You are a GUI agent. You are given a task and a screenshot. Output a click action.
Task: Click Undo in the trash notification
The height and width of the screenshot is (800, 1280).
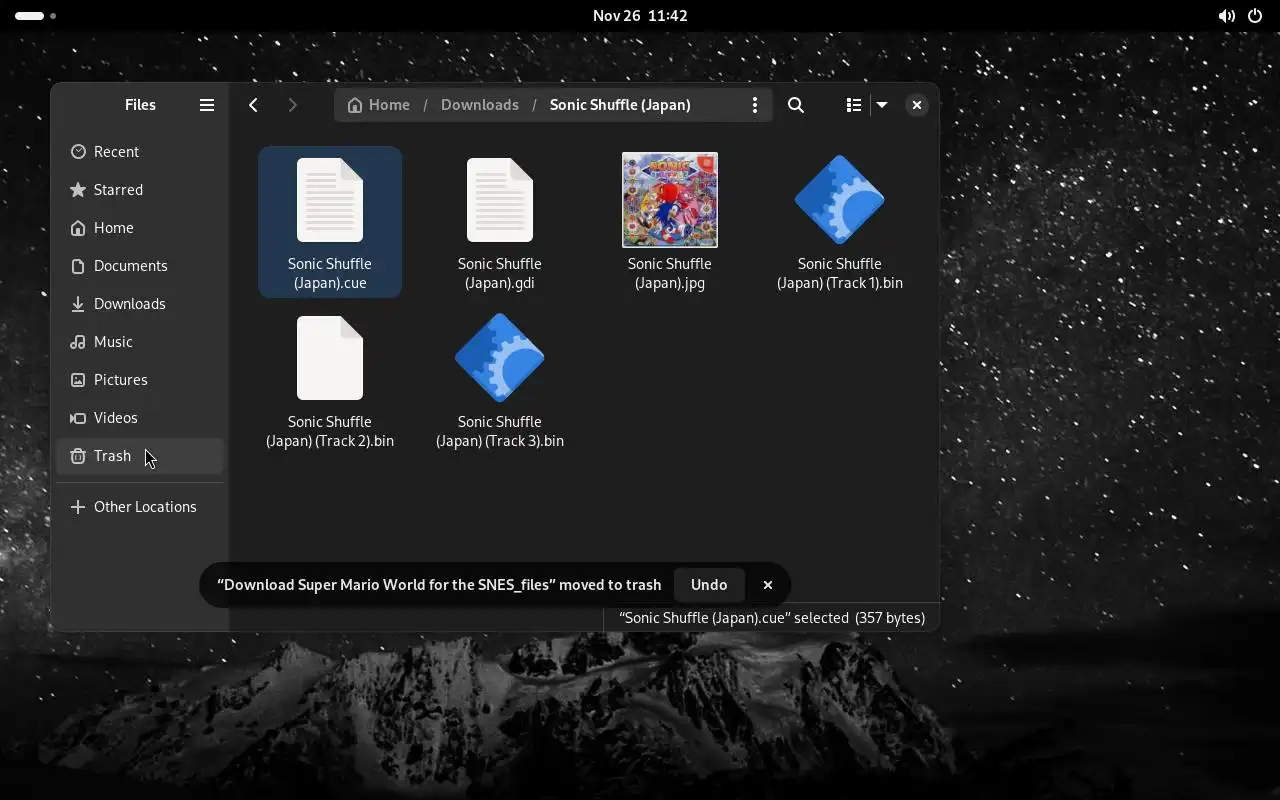tap(709, 585)
